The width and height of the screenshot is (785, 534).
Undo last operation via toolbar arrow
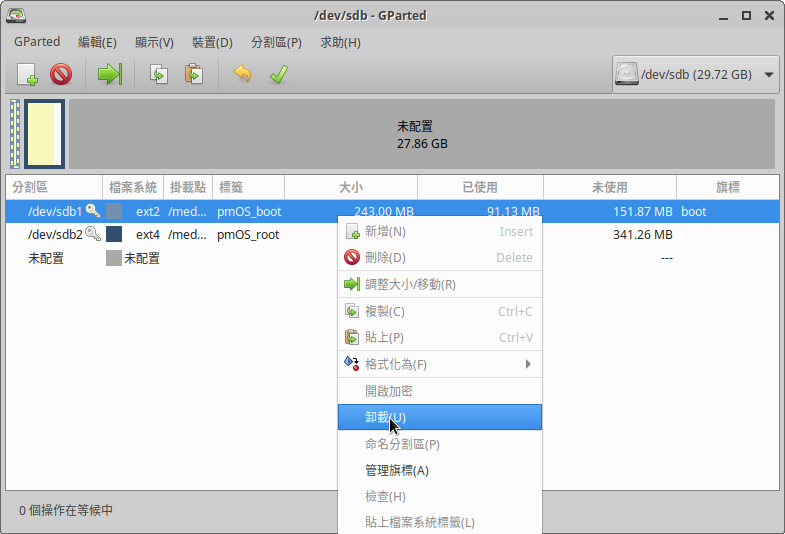coord(242,74)
